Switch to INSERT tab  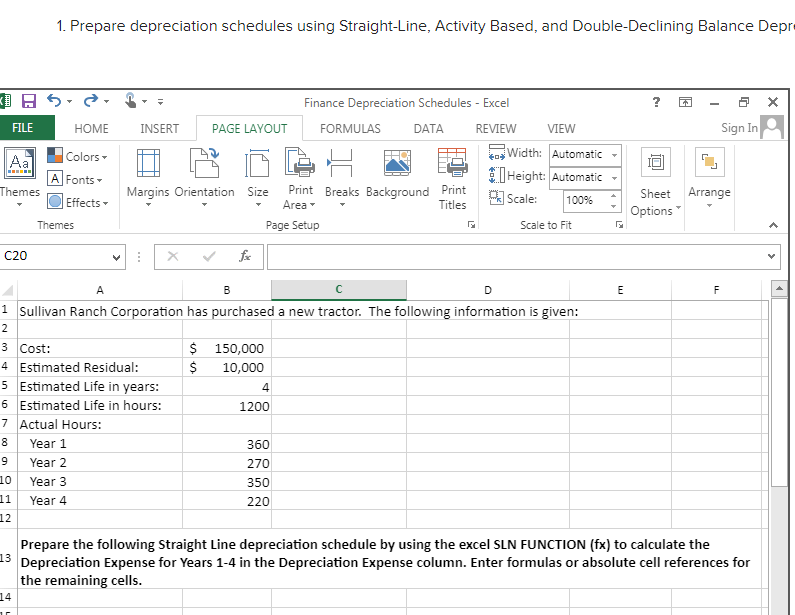(159, 129)
